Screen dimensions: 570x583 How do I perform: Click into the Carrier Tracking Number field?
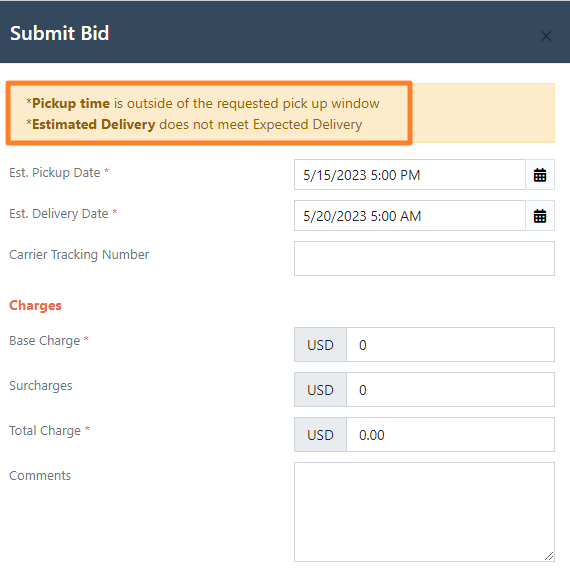[424, 258]
